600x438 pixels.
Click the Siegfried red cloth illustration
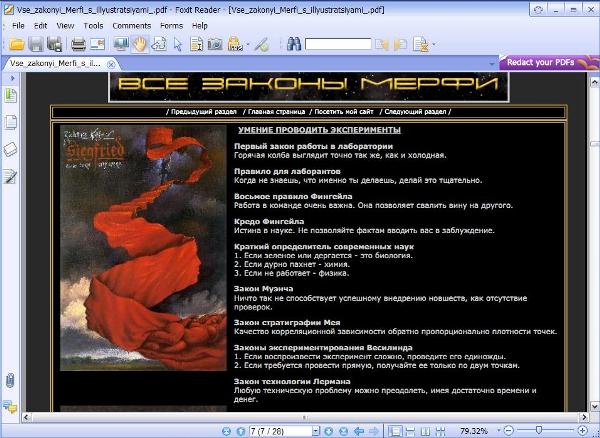point(143,248)
